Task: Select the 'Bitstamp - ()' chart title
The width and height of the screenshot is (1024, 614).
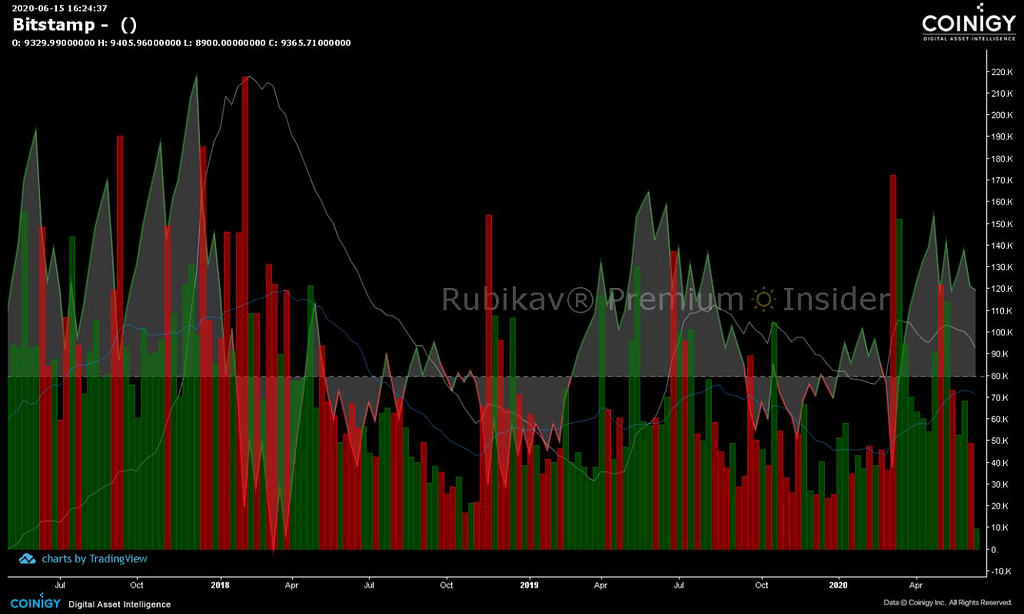Action: click(74, 25)
